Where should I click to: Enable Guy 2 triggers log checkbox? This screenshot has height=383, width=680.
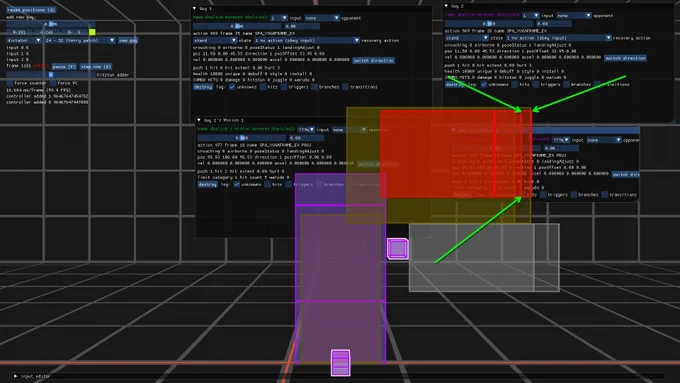pos(536,84)
